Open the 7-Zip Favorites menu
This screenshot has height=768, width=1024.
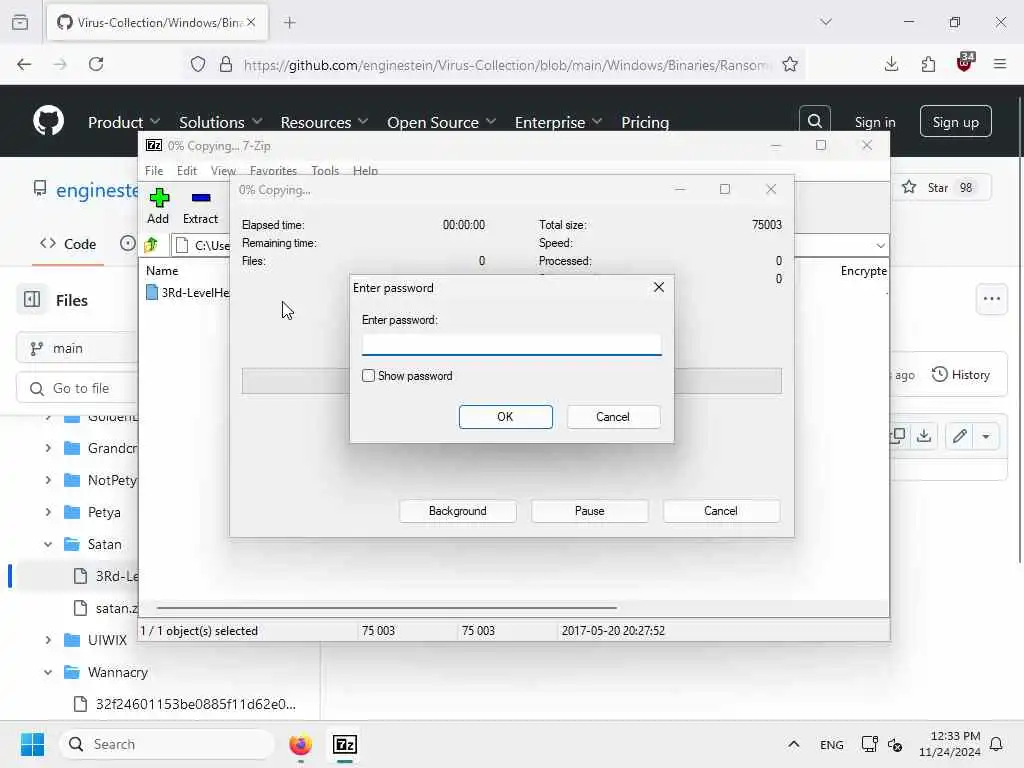coord(273,170)
